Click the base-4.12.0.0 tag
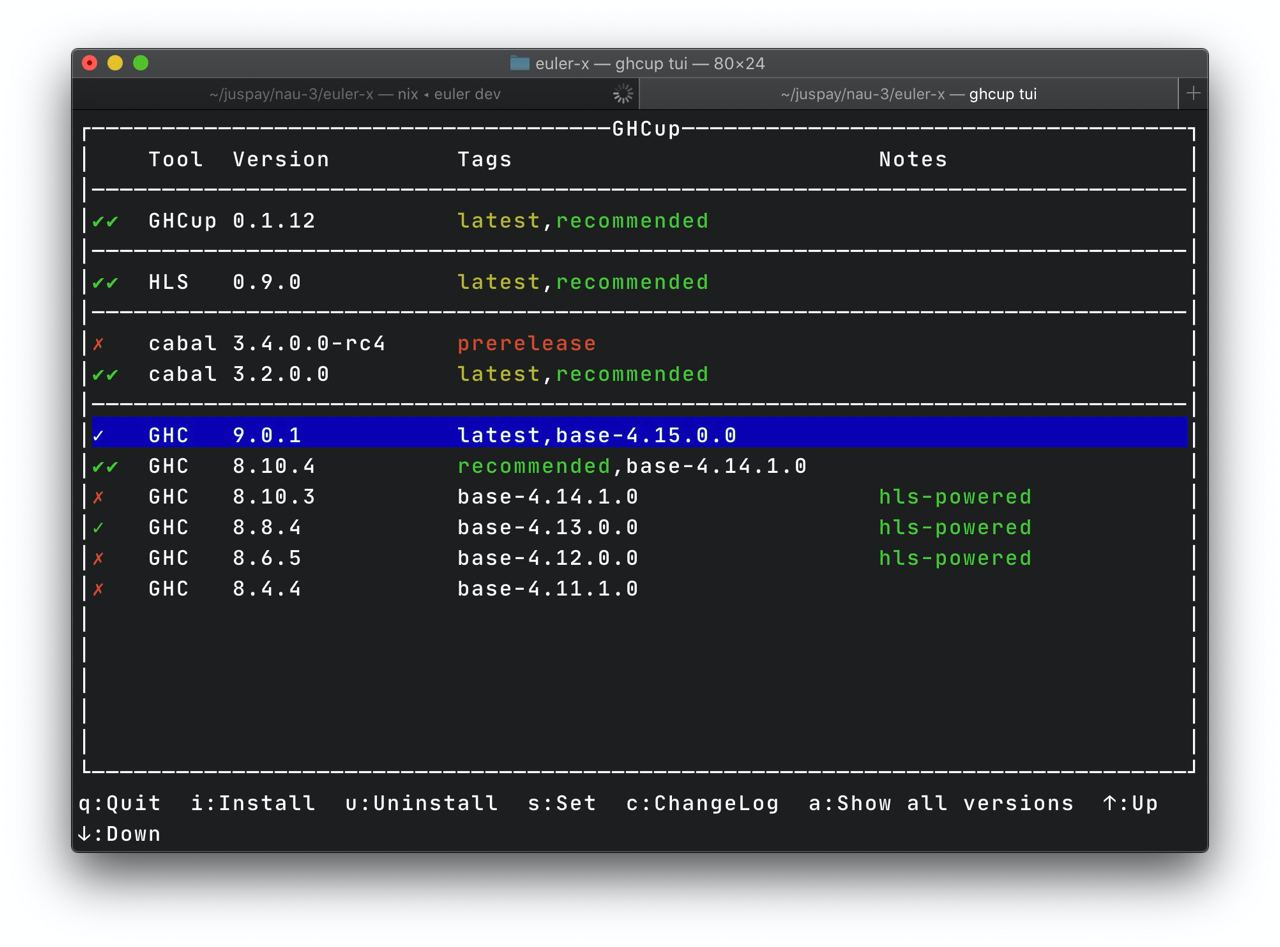Screen dimensions: 1280x947 pyautogui.click(x=548, y=559)
